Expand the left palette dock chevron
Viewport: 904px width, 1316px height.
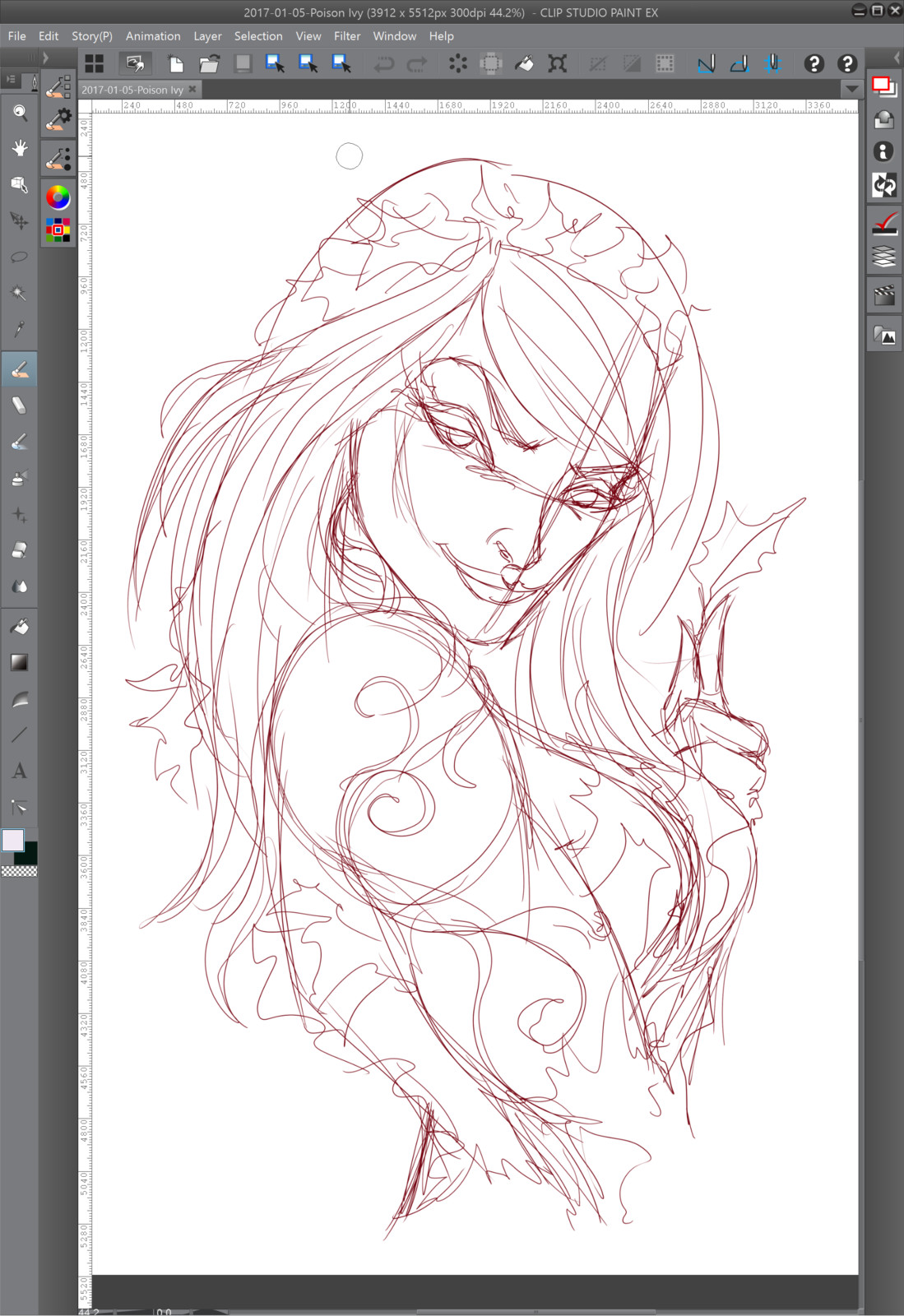point(45,58)
